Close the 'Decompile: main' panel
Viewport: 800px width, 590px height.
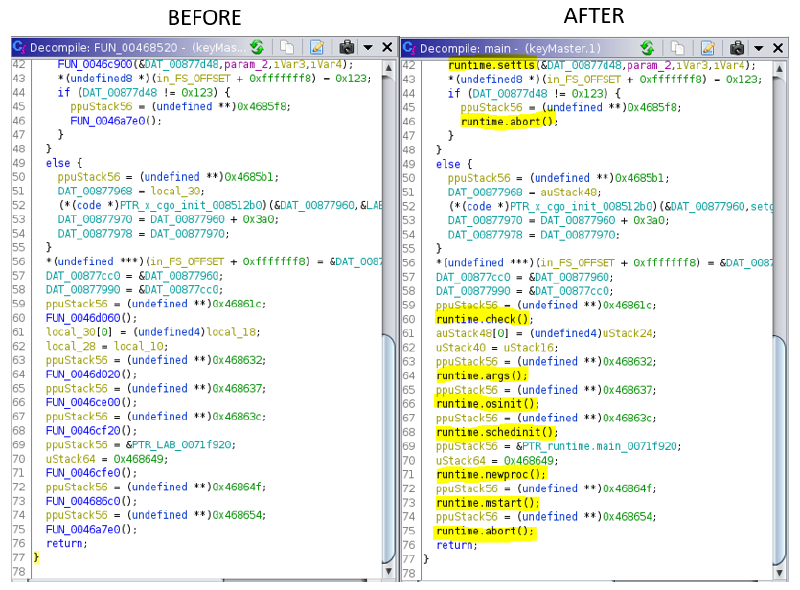779,47
